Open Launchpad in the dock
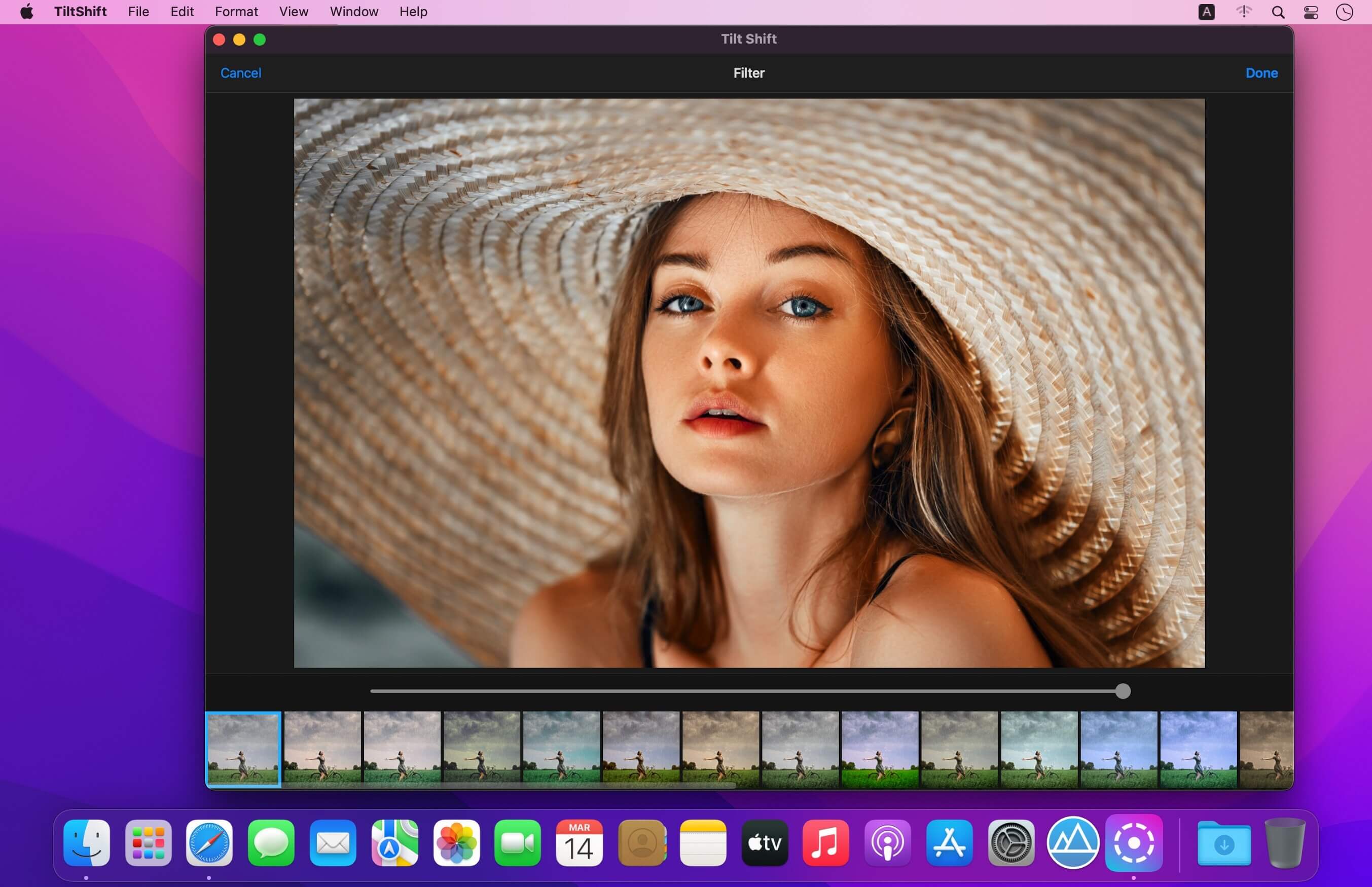This screenshot has width=1372, height=887. click(148, 842)
